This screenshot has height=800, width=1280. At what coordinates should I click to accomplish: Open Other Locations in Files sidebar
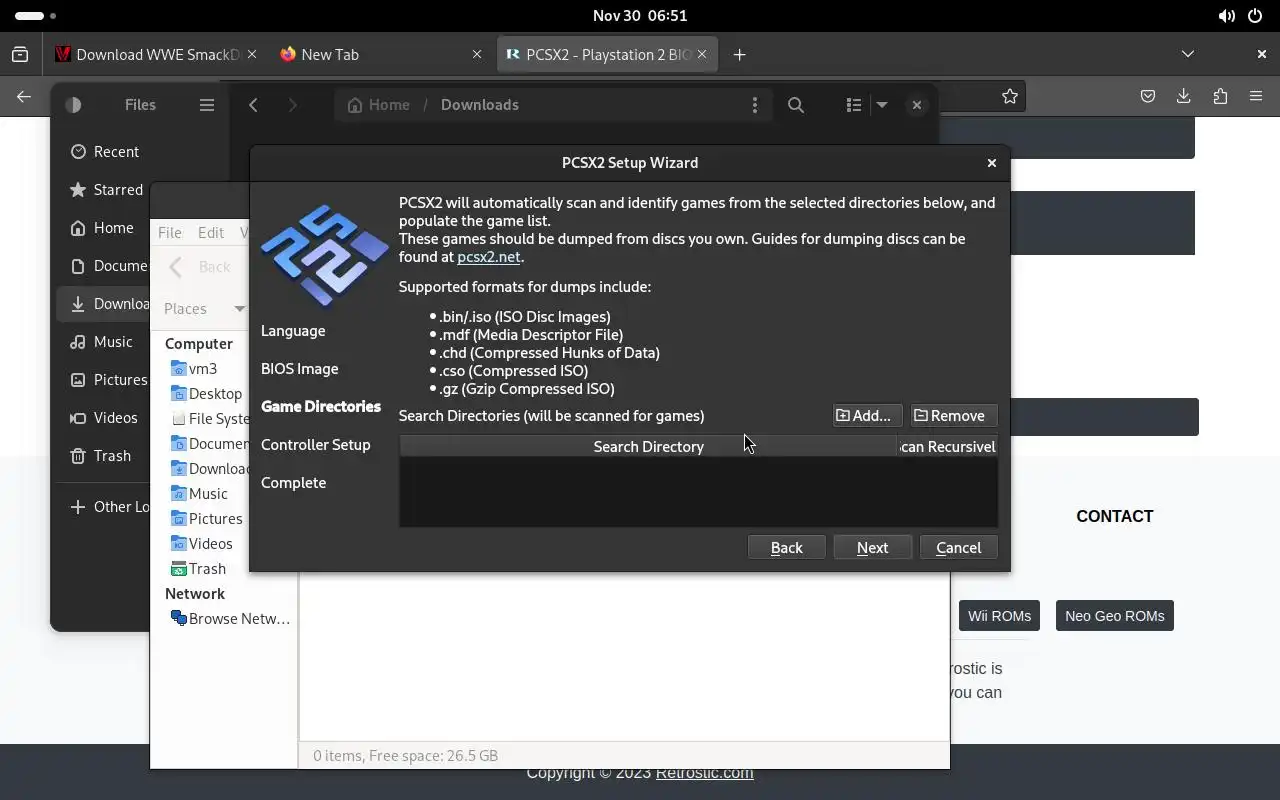coord(104,506)
